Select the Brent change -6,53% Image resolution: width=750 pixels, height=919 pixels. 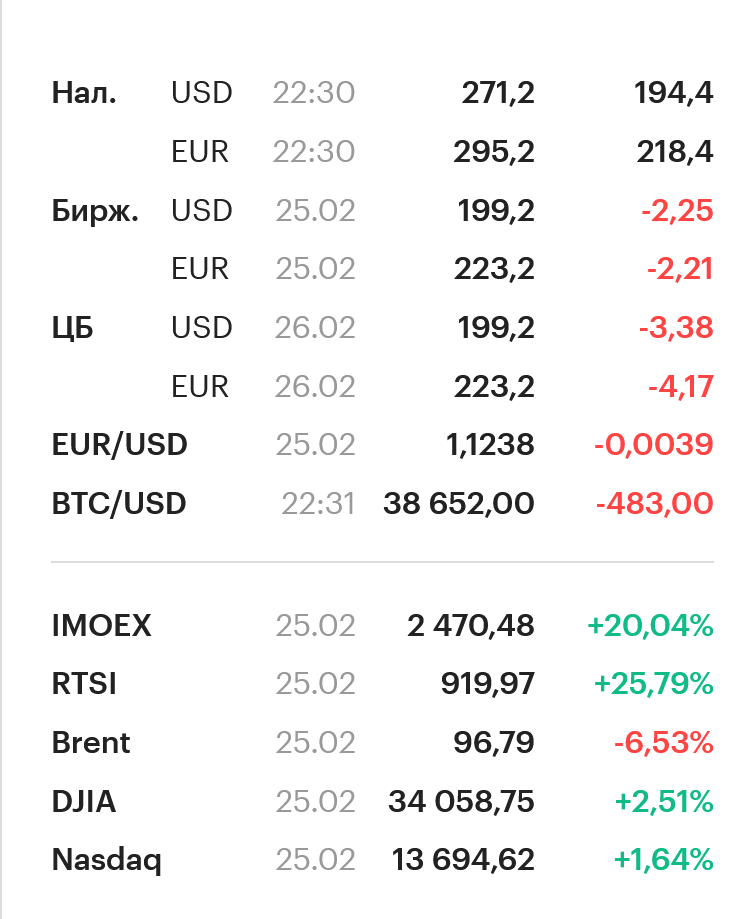(663, 743)
